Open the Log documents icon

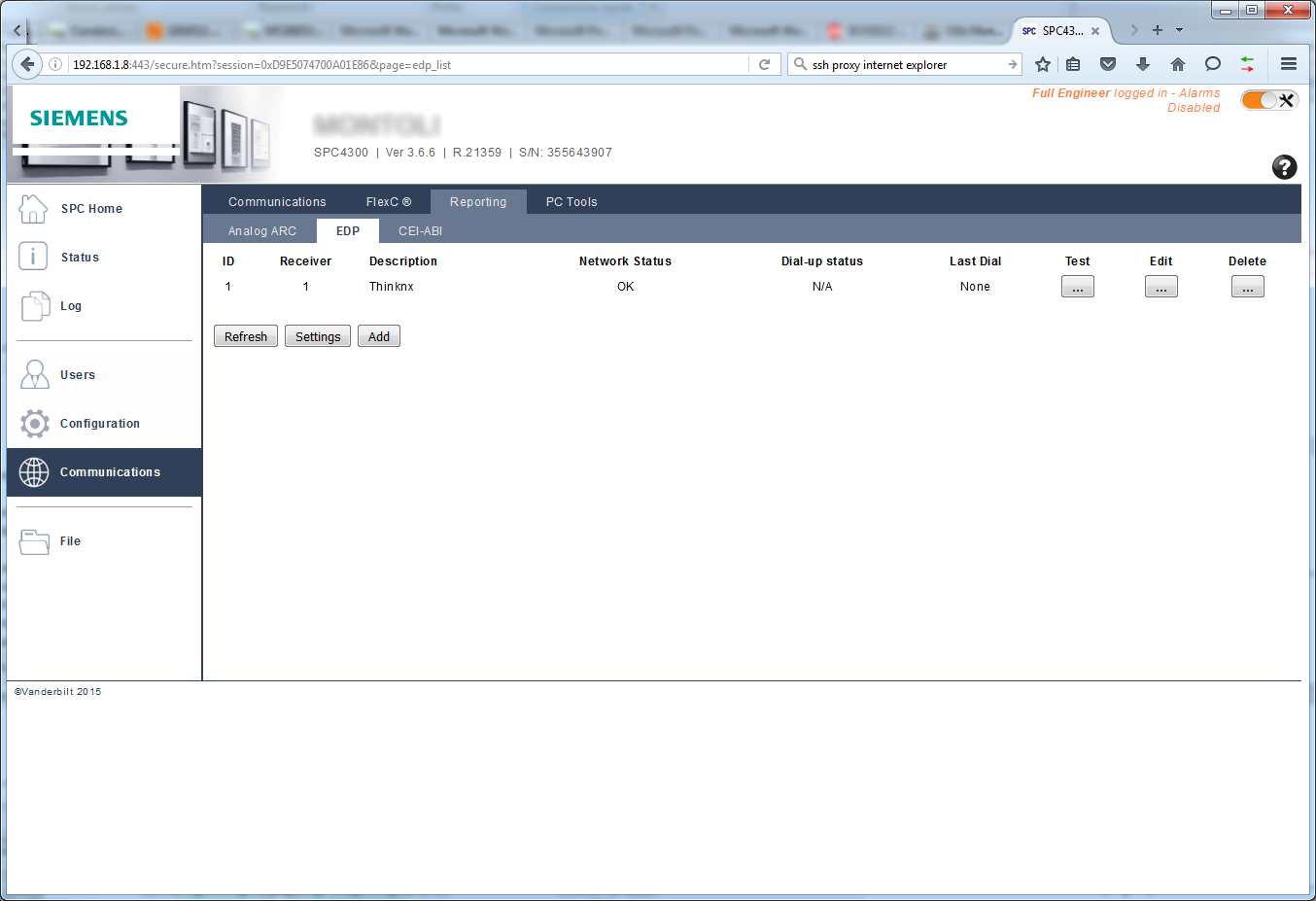tap(35, 306)
